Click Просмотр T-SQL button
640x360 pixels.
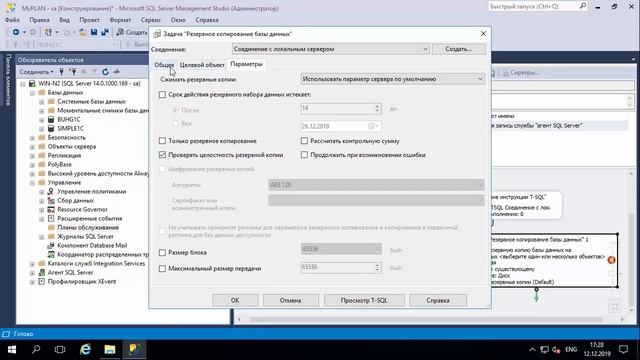[x=364, y=300]
